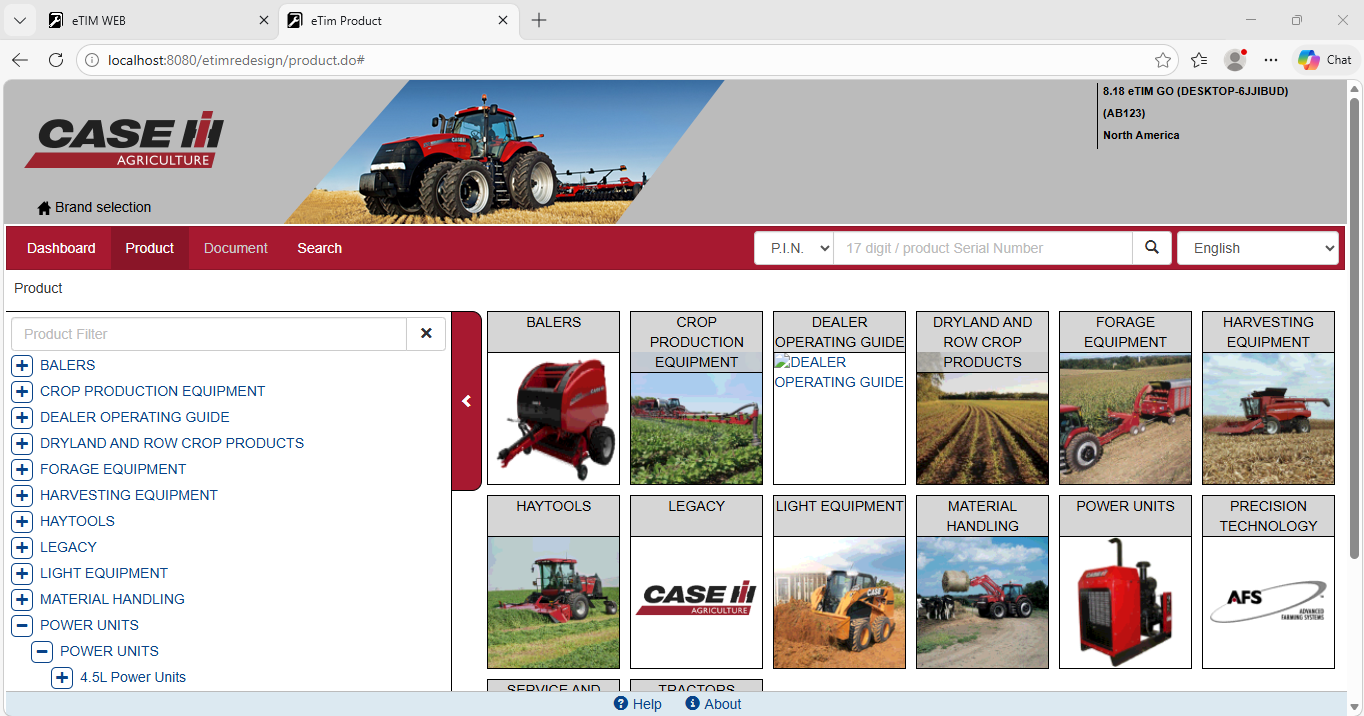The image size is (1364, 716).
Task: View site information icon in address bar
Action: (92, 60)
